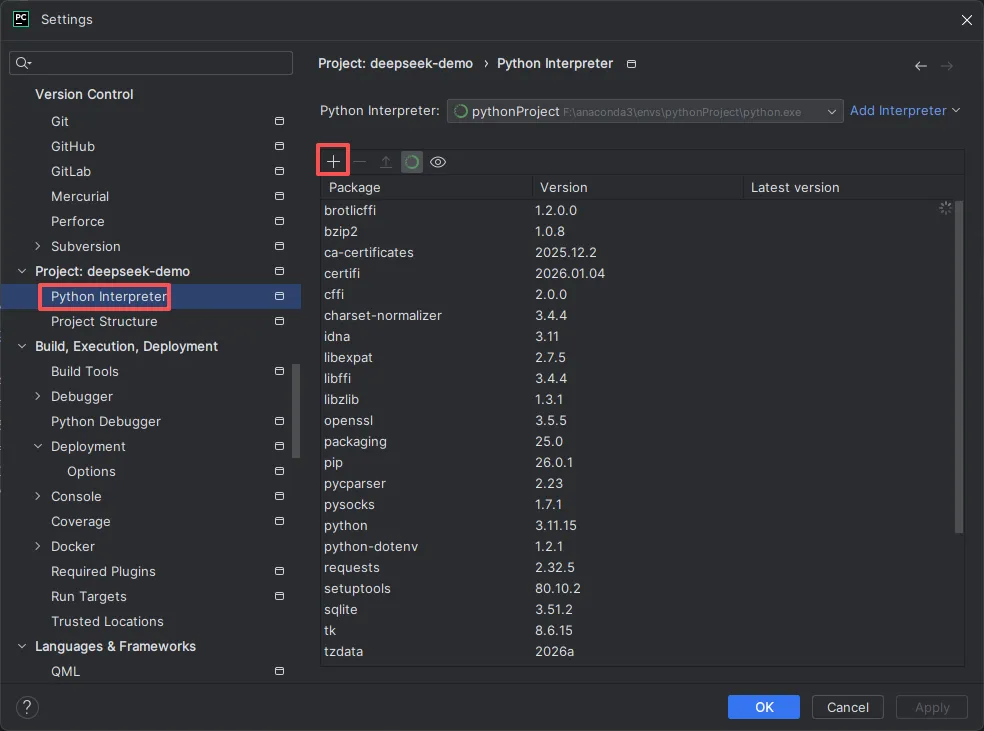The width and height of the screenshot is (984, 731).
Task: Click Project: deepseek-demo breadcrumb
Action: [x=395, y=63]
